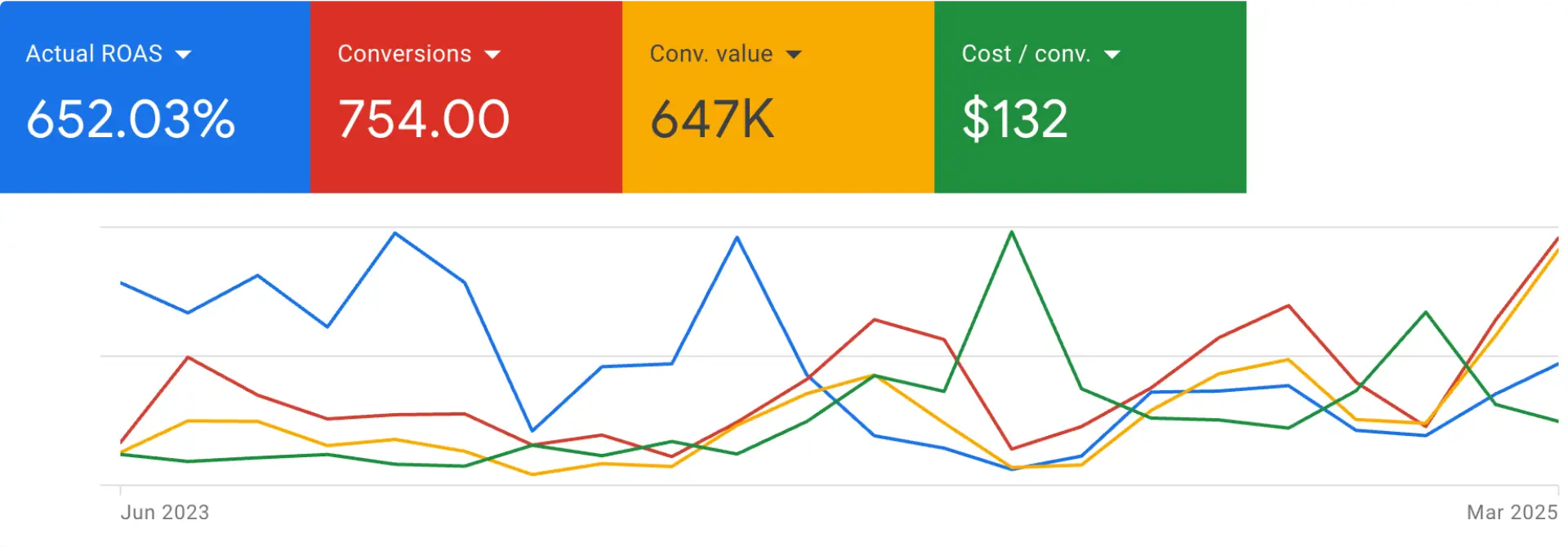This screenshot has width=1568, height=547.
Task: Click the 647K Conv. value figure
Action: tap(710, 119)
